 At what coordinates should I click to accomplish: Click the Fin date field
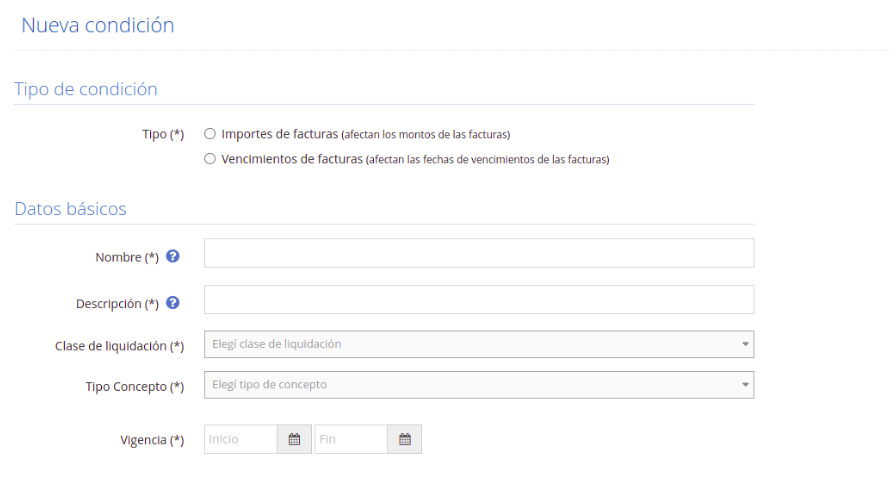click(x=351, y=439)
